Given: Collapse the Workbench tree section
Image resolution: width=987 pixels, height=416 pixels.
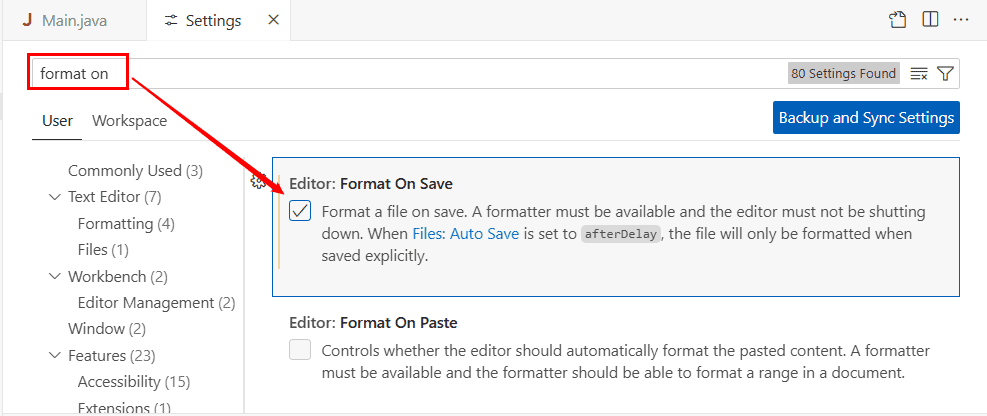Looking at the screenshot, I should [54, 276].
